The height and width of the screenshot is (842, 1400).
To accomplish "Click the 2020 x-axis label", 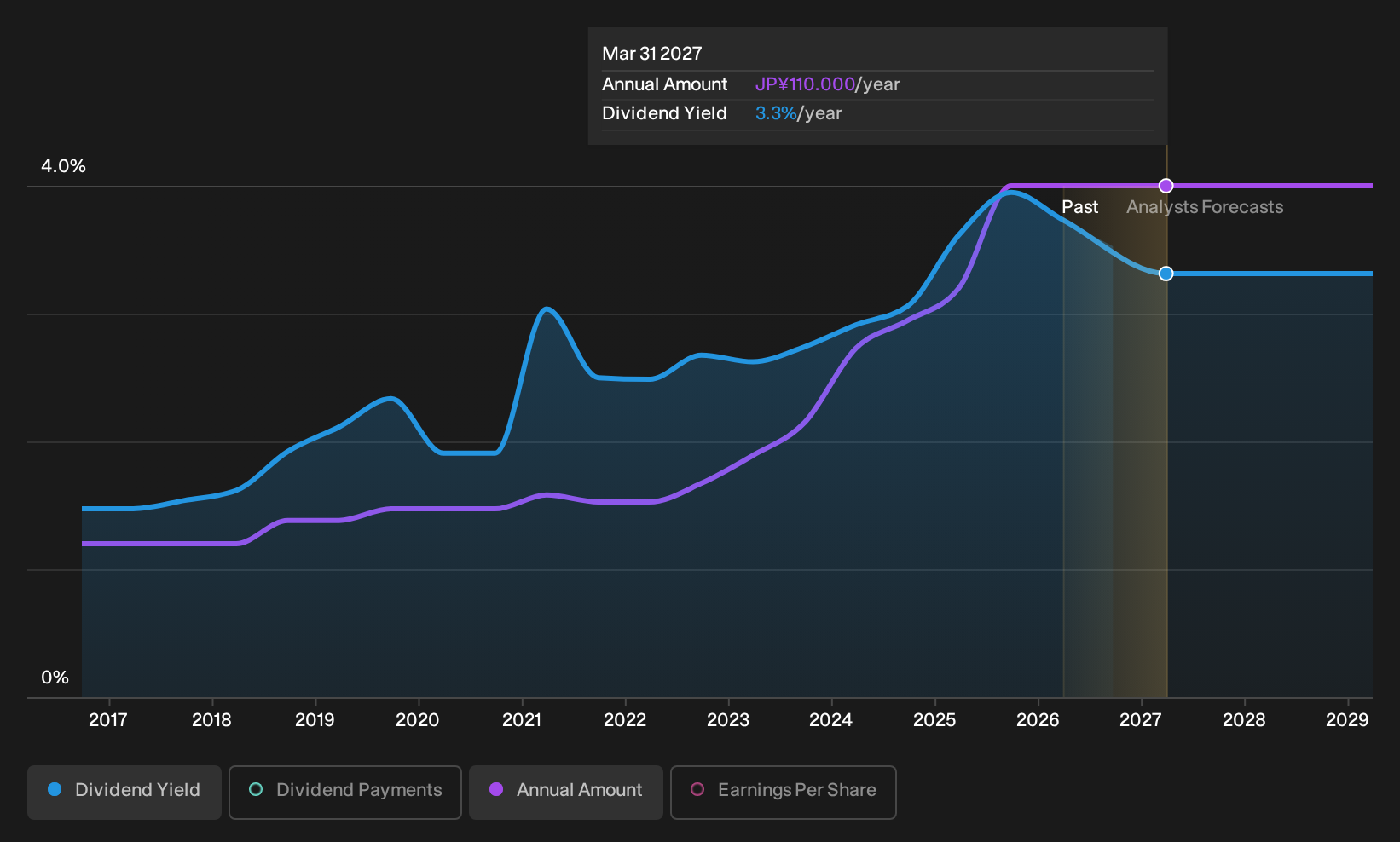I will click(418, 720).
